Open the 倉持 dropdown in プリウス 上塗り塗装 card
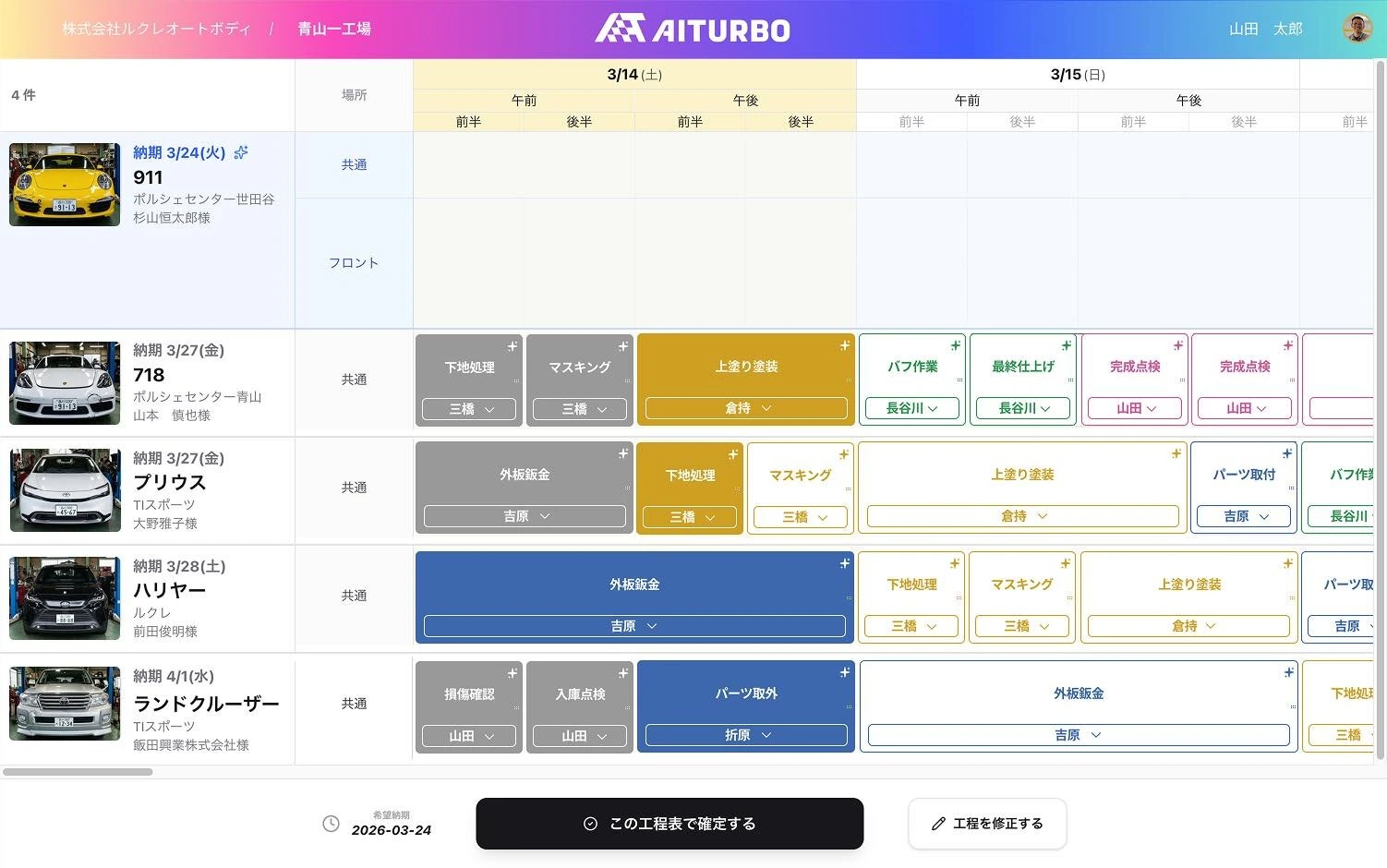This screenshot has width=1387, height=868. pyautogui.click(x=1023, y=516)
